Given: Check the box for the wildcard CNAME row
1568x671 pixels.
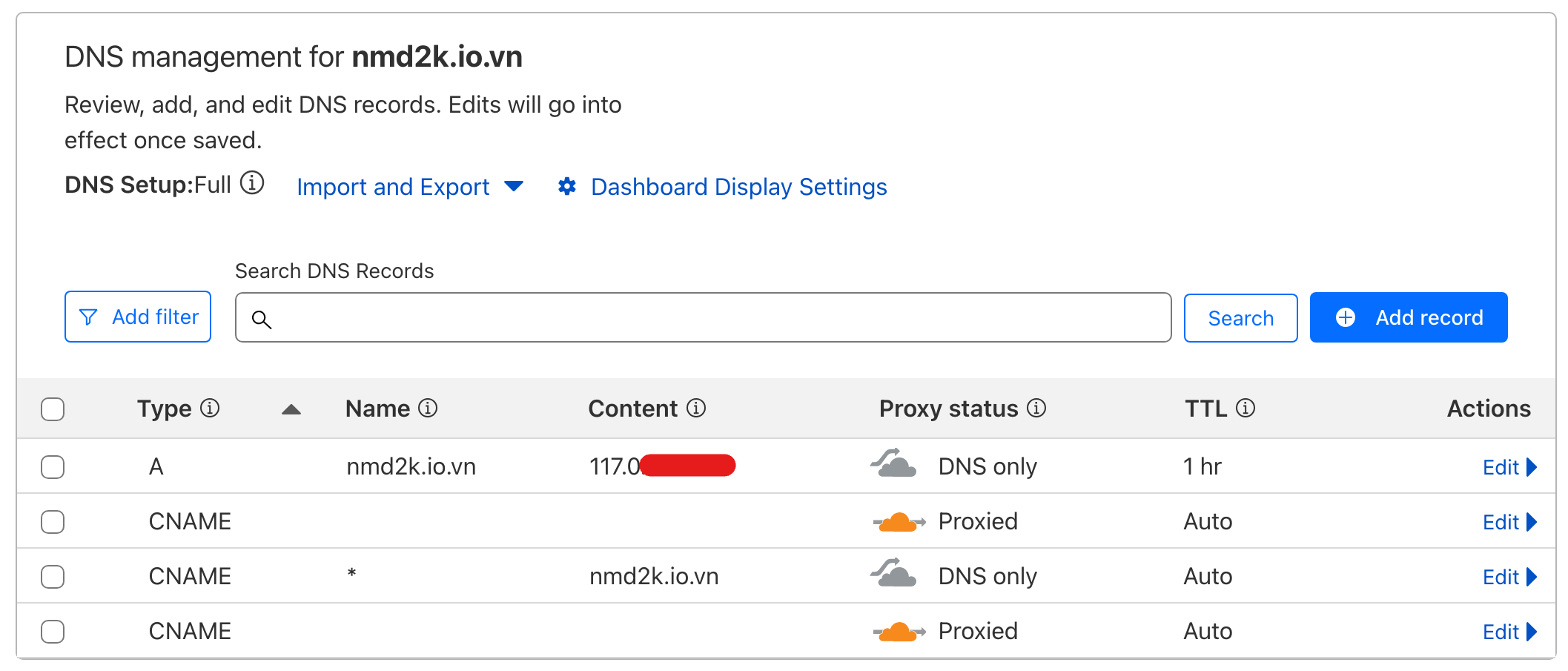Looking at the screenshot, I should click(53, 577).
